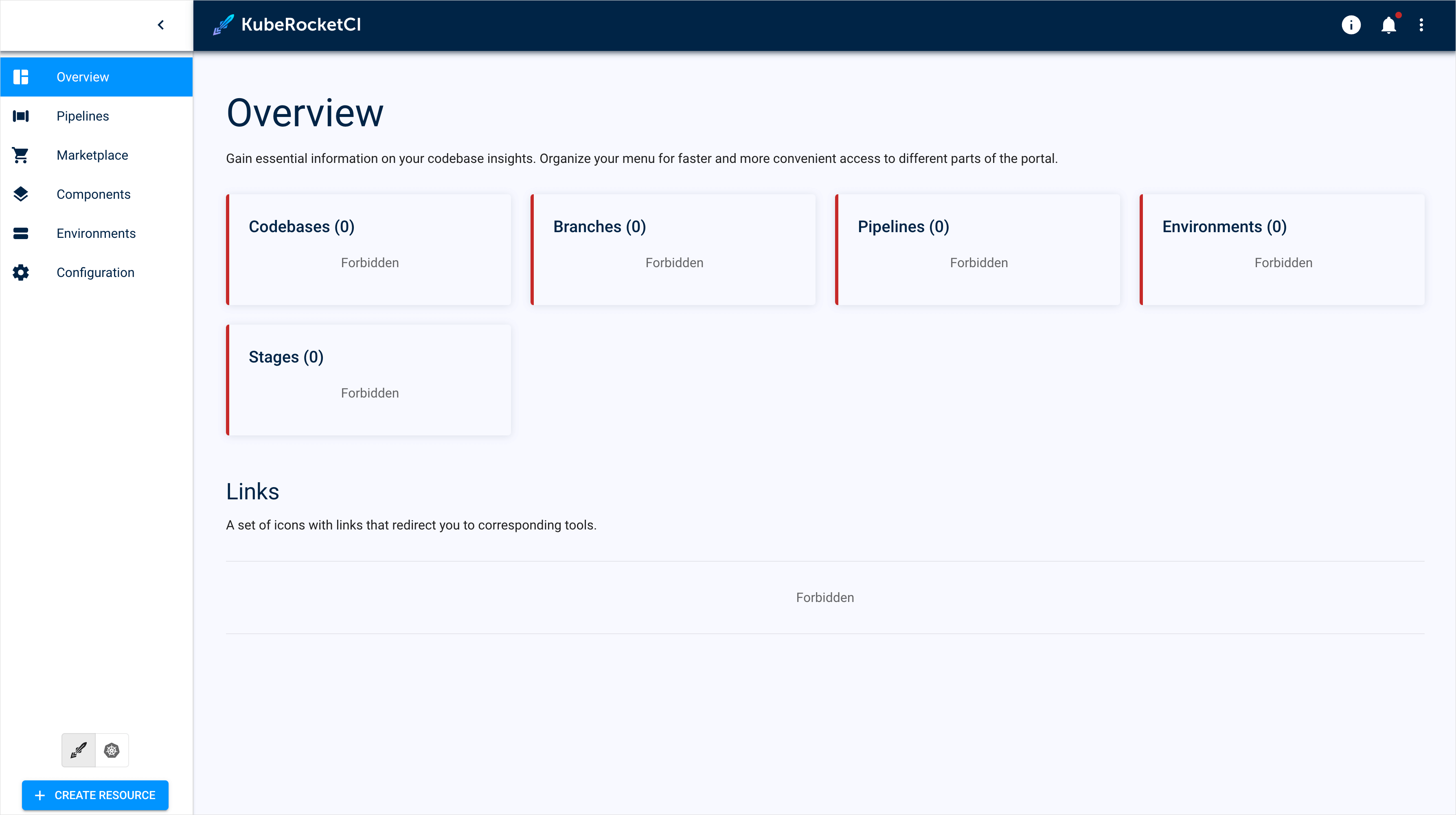Click the KubeRocketCI logo icon

[x=223, y=24]
